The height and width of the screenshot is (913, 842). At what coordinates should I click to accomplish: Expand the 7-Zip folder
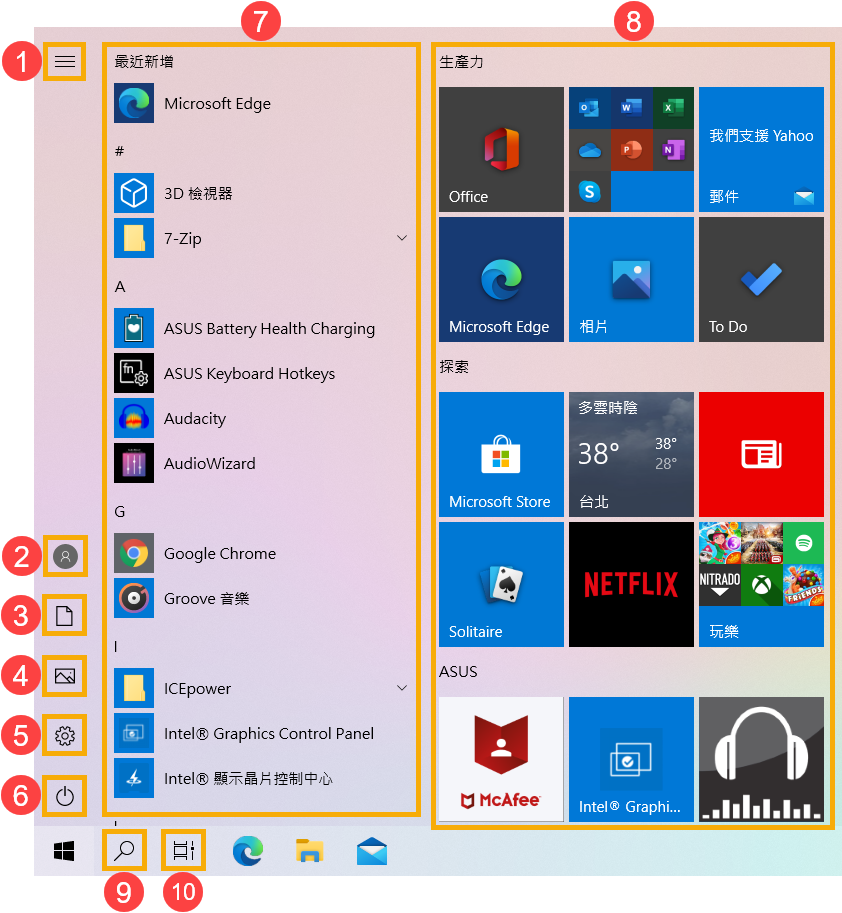pos(402,238)
